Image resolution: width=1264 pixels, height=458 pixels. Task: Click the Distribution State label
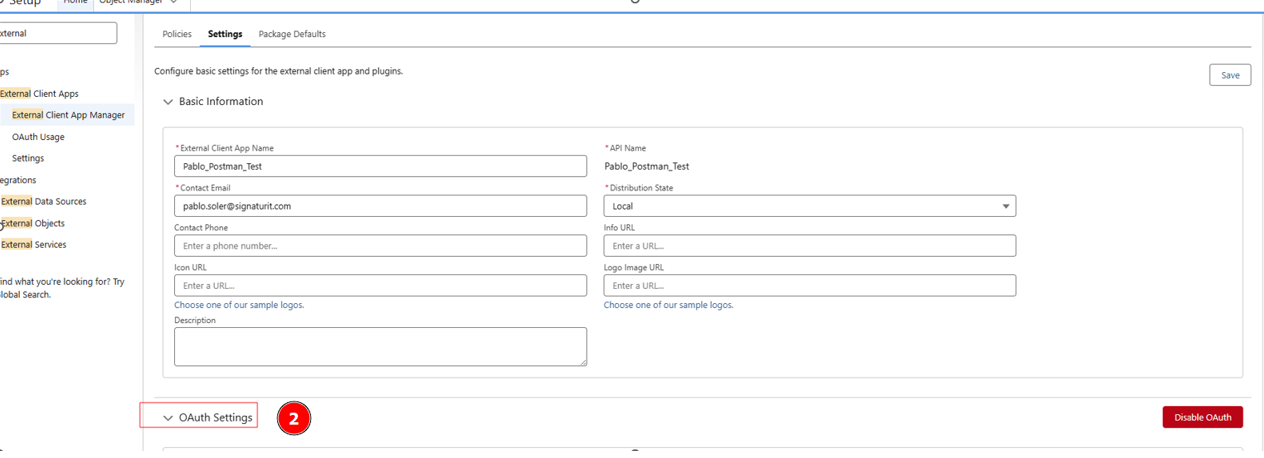click(641, 188)
